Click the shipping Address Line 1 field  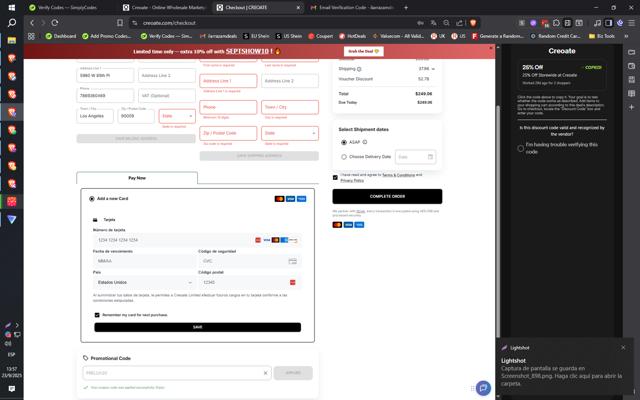point(228,81)
